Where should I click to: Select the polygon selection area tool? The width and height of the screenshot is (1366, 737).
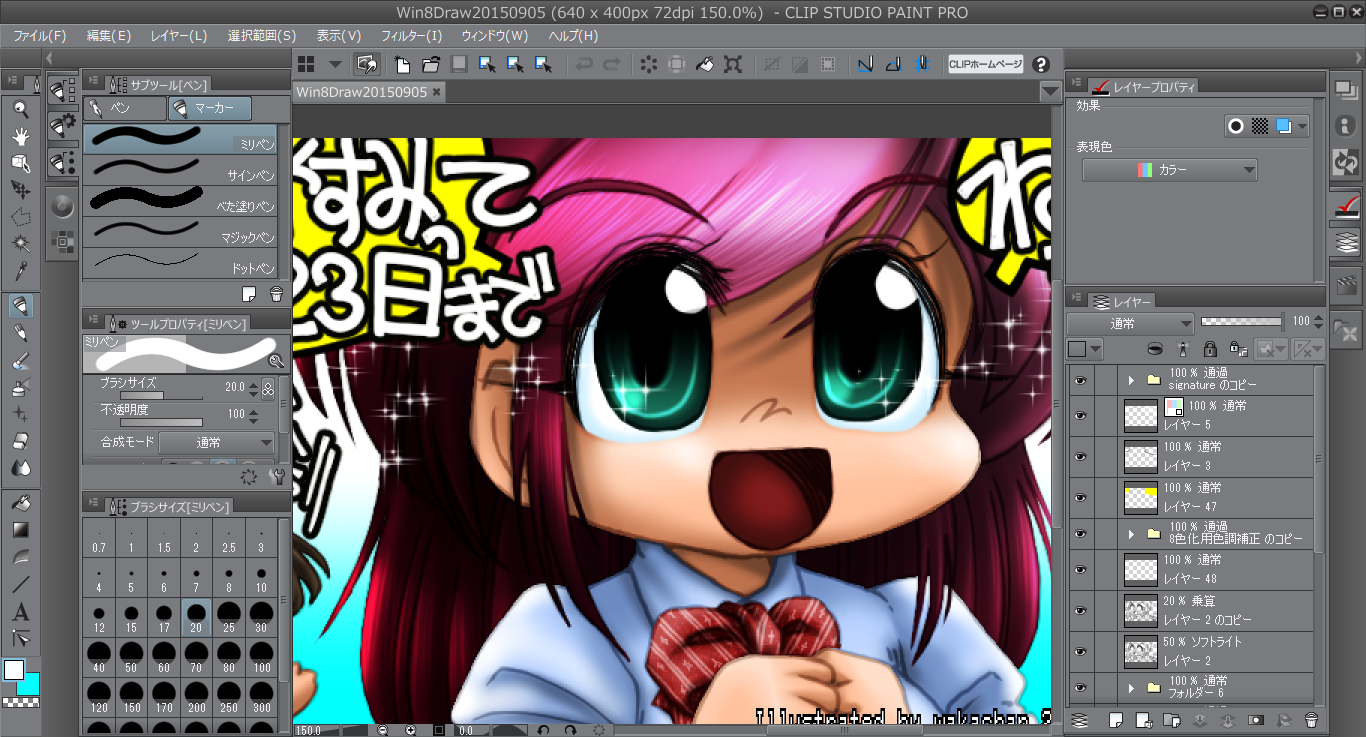coord(20,217)
